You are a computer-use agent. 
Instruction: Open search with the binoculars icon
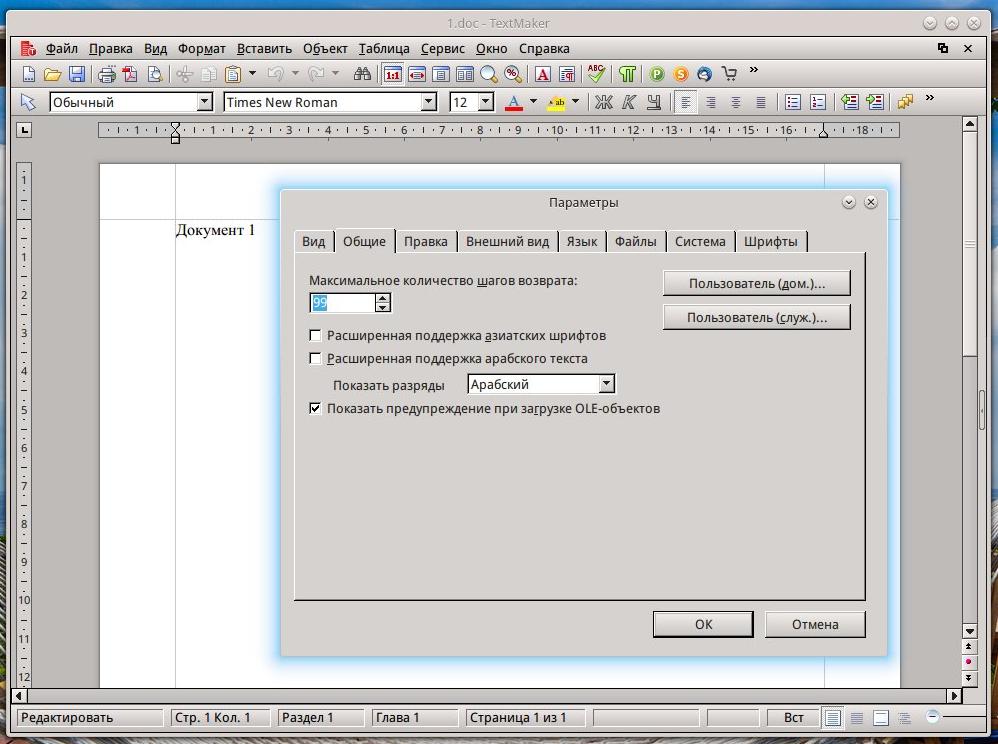pyautogui.click(x=362, y=74)
